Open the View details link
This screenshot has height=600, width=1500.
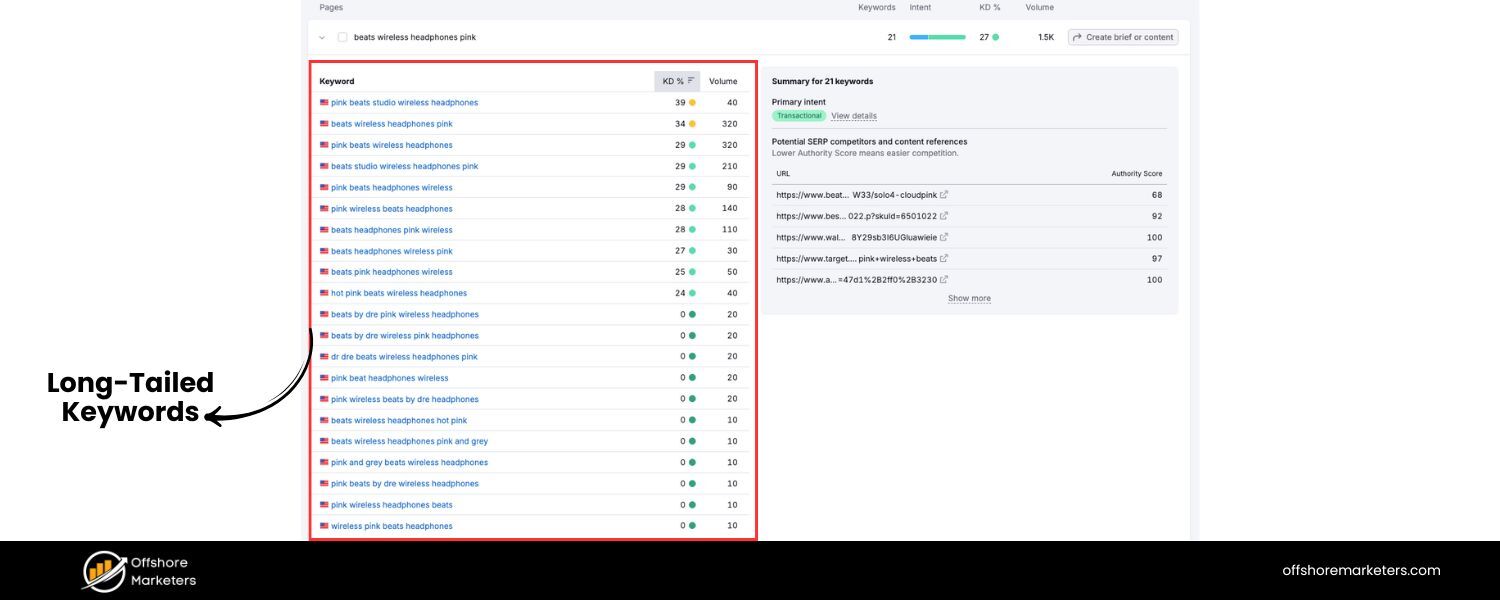[x=853, y=115]
